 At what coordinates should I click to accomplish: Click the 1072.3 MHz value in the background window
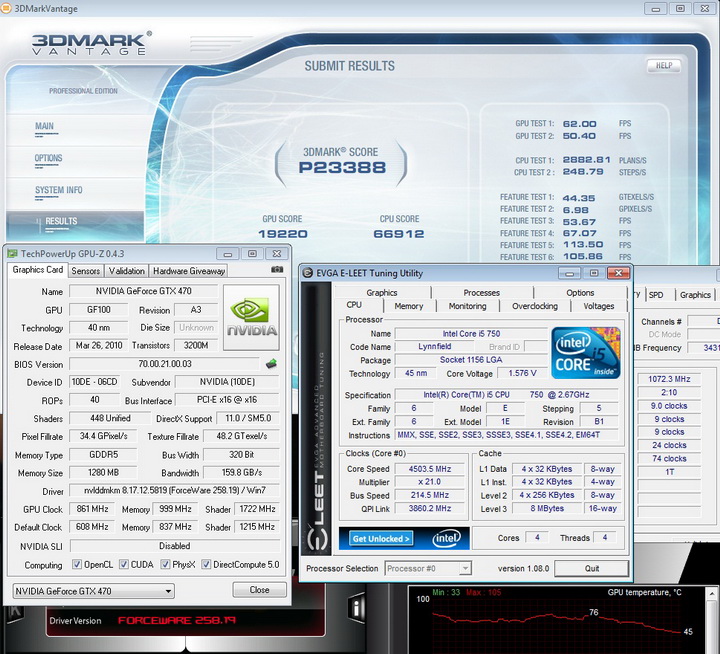[x=669, y=379]
